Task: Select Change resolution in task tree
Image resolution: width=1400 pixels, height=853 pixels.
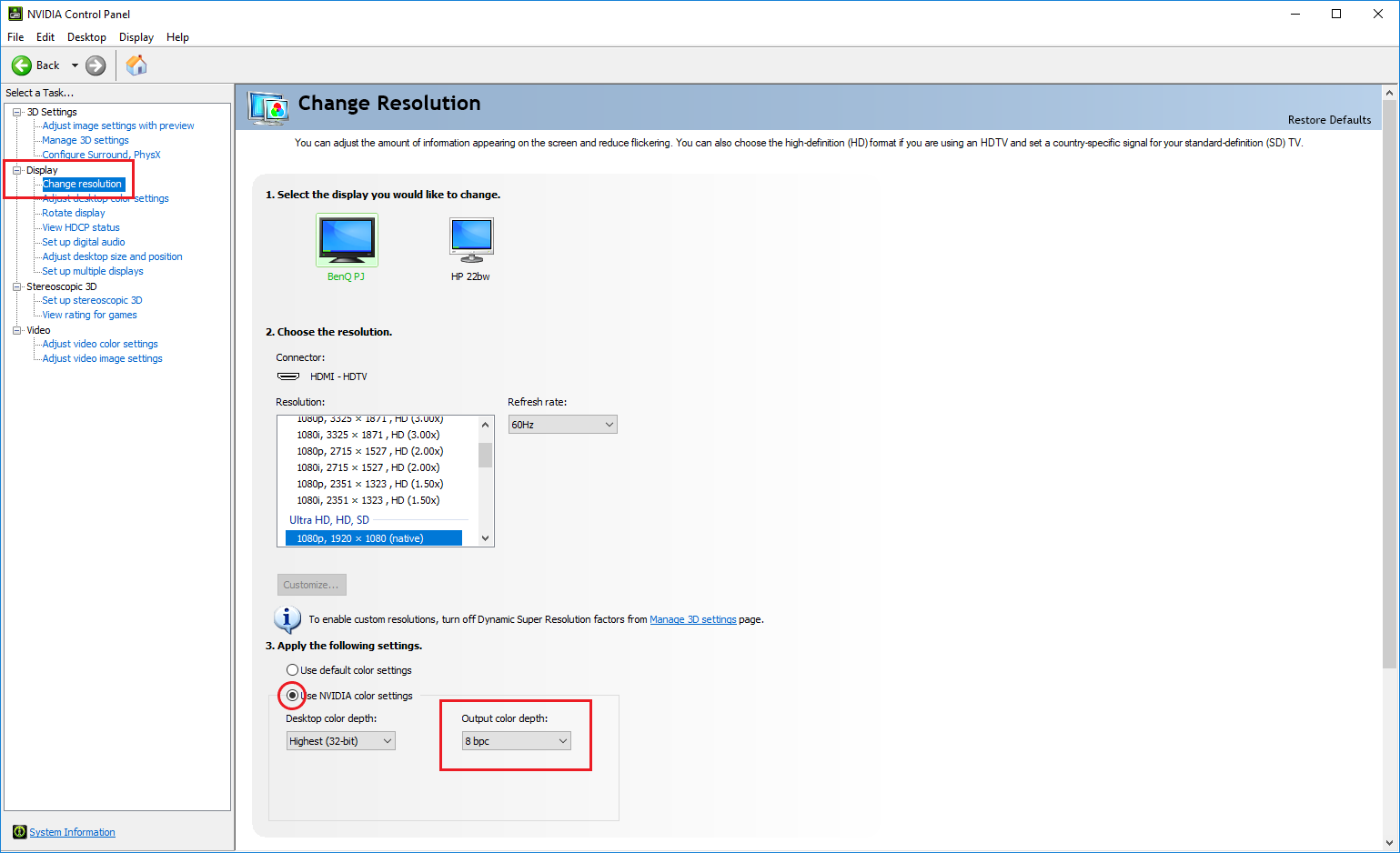Action: [x=82, y=184]
